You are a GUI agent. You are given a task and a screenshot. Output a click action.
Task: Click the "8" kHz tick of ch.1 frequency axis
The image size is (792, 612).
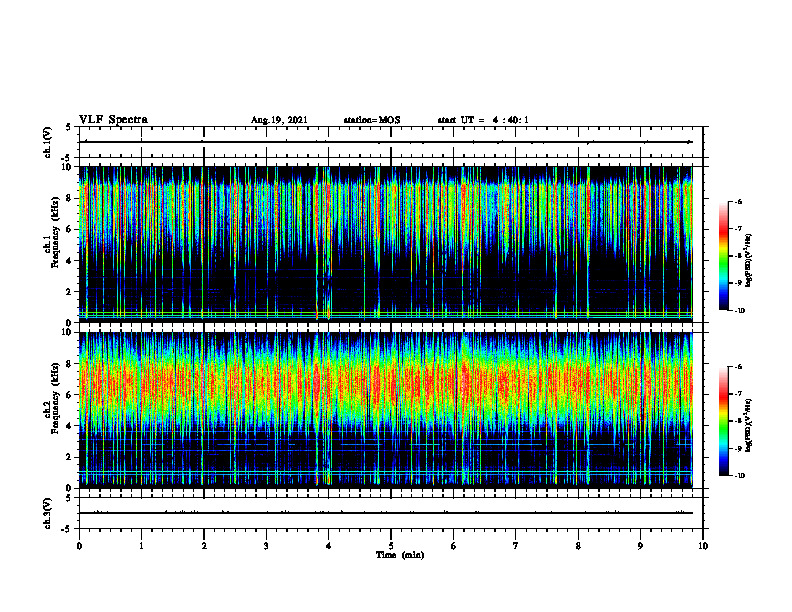(69, 198)
